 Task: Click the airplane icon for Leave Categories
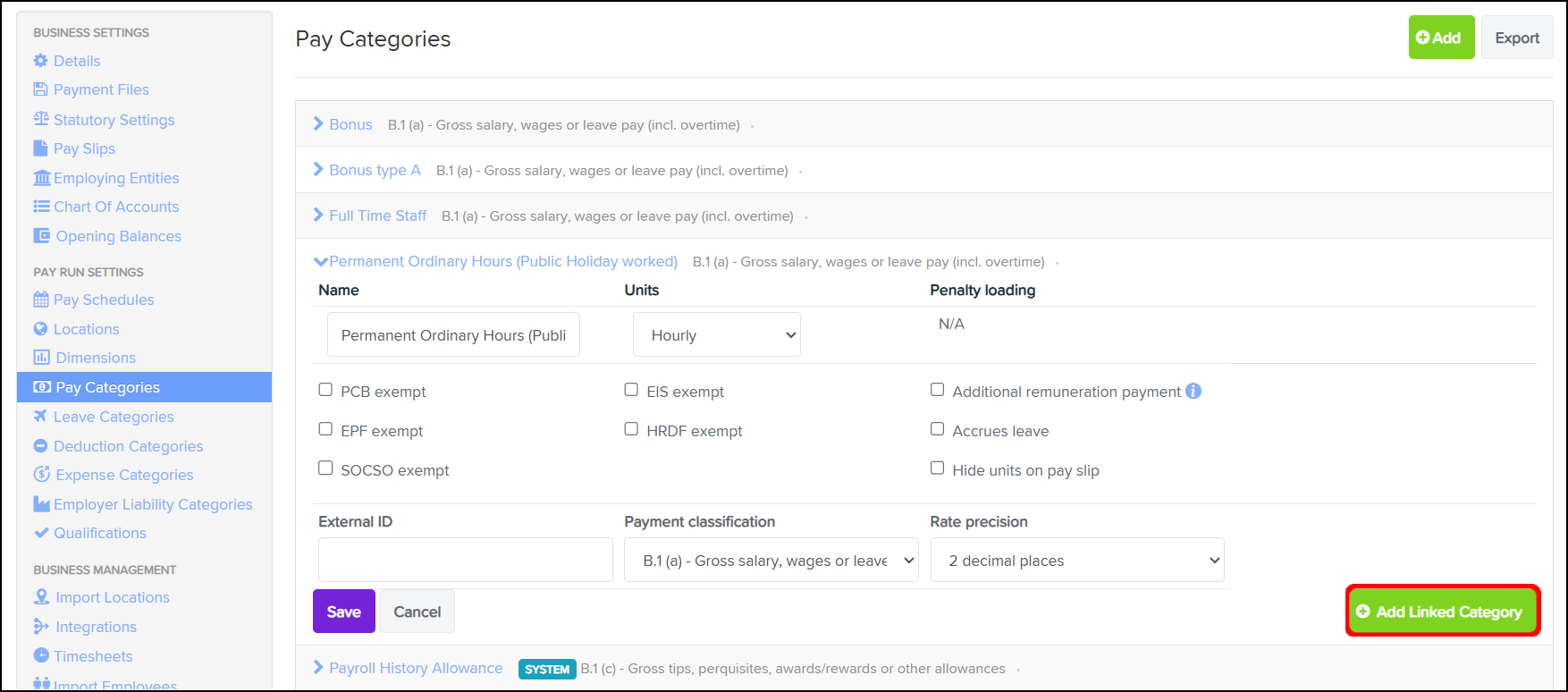tap(40, 417)
